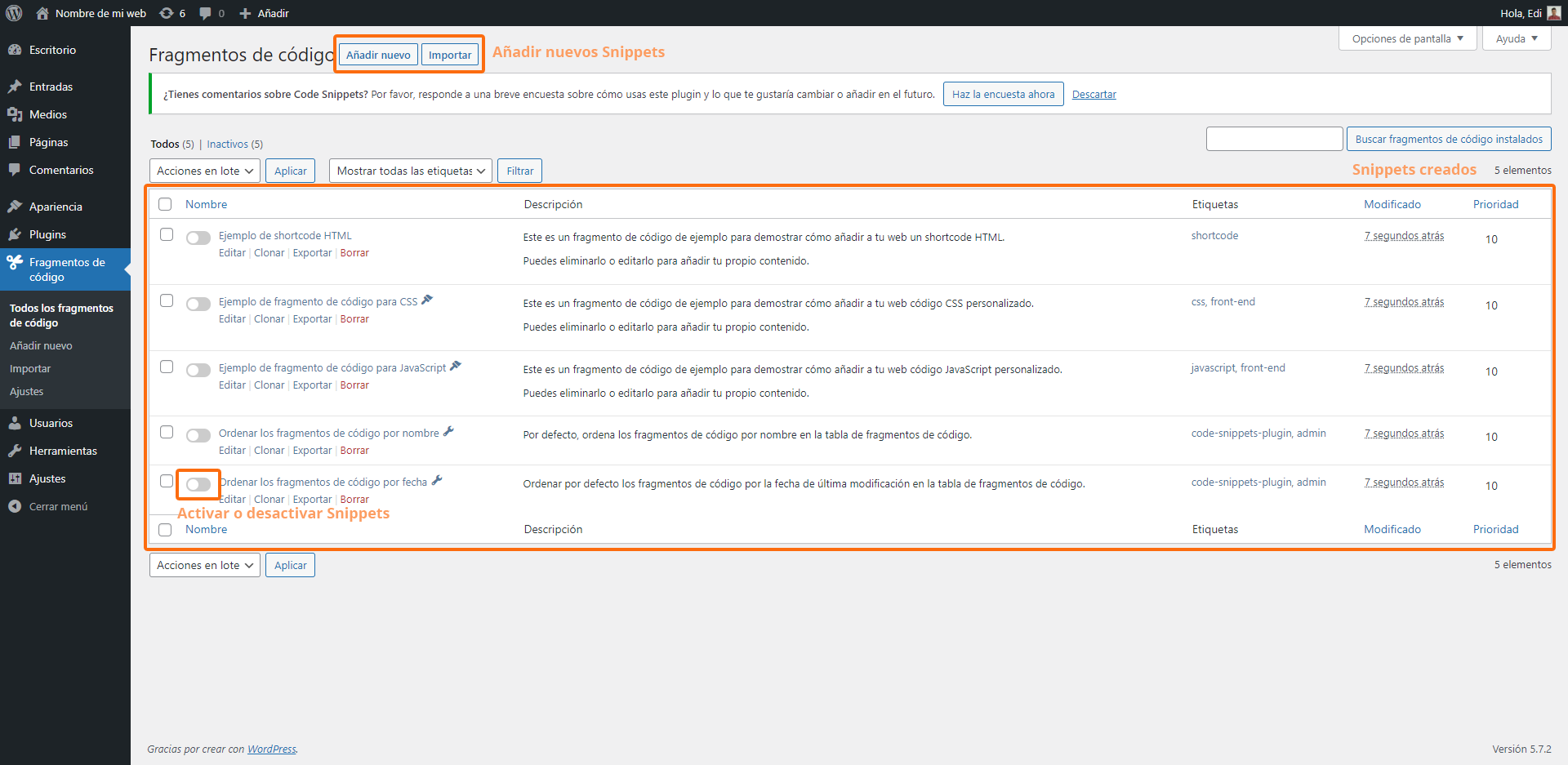Click the 'Haz la encuesta ahora' button

[1003, 93]
